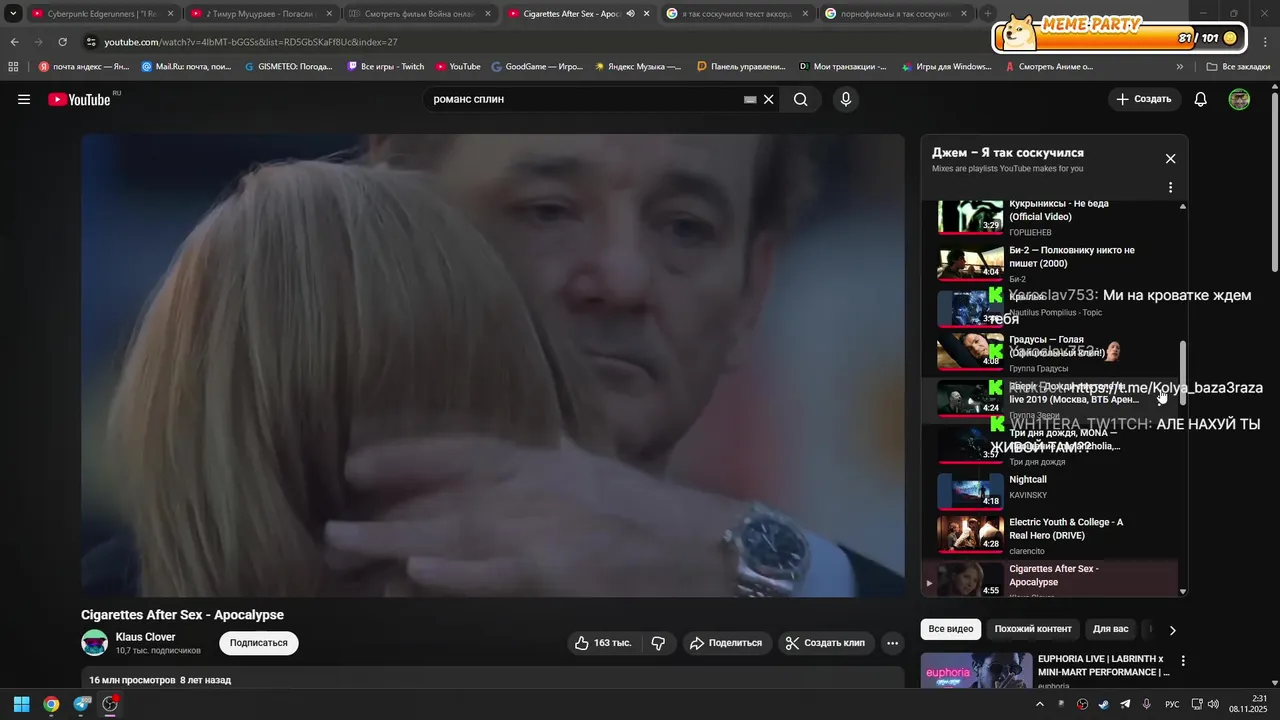Switch to Cyberpunk: Edgerunners tab
The width and height of the screenshot is (1280, 720).
(x=103, y=14)
